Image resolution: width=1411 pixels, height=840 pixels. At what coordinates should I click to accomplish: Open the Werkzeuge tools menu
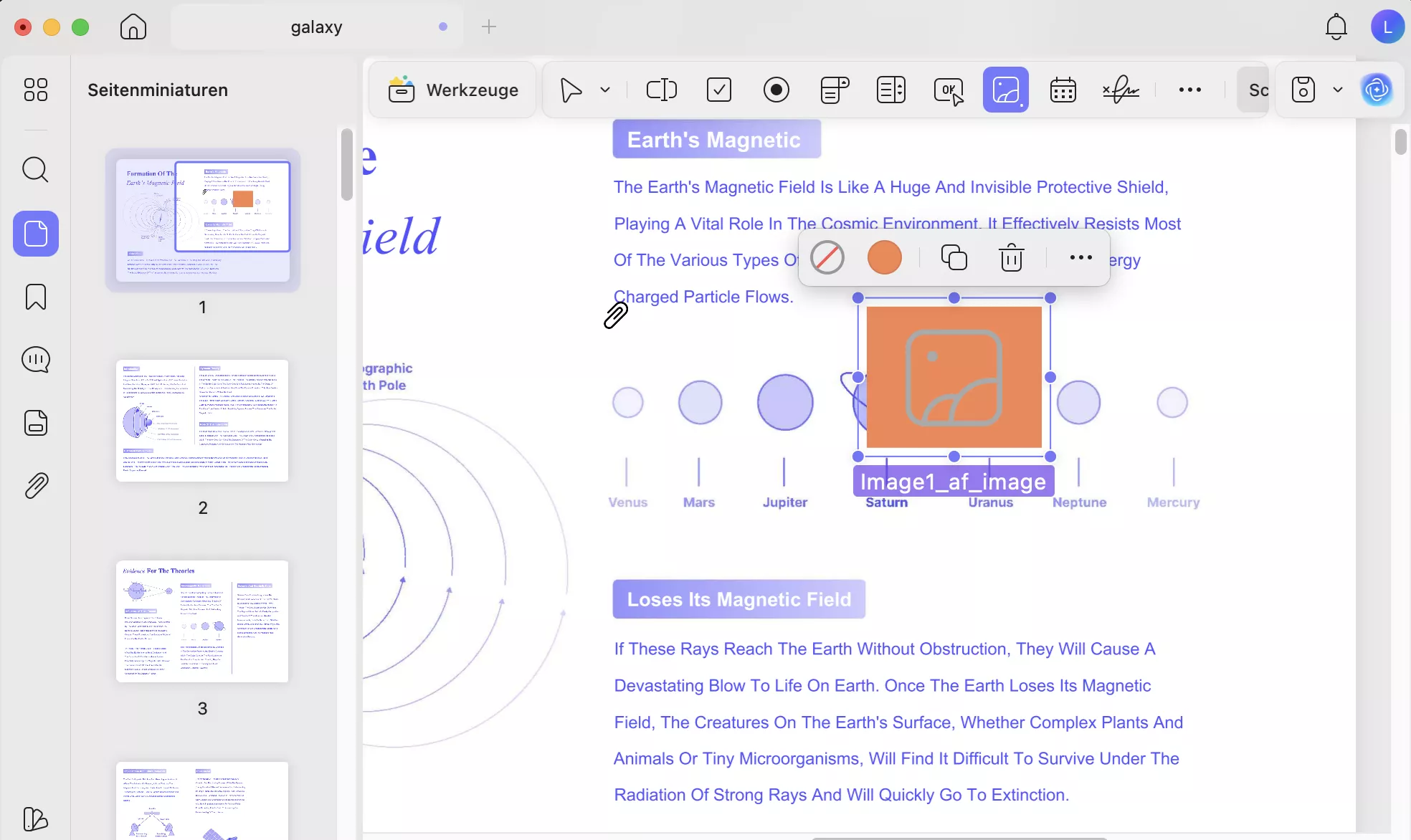tap(453, 90)
